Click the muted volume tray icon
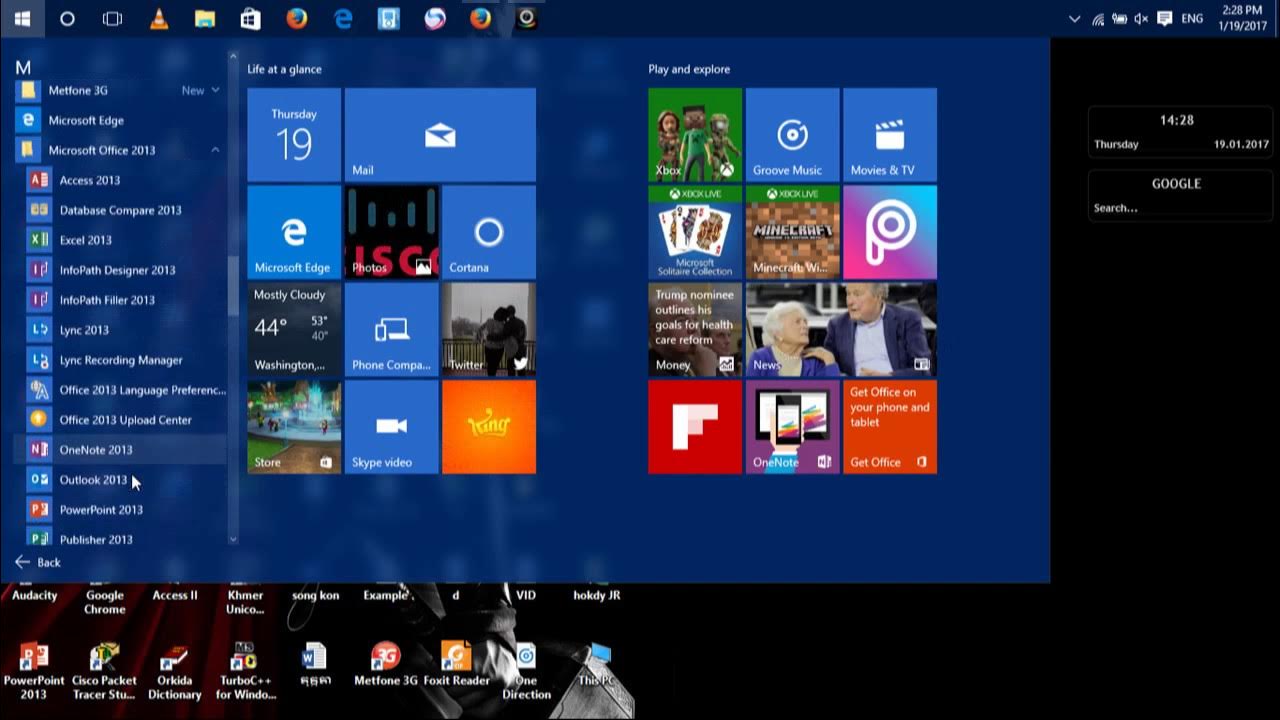Viewport: 1280px width, 720px height. (1142, 18)
